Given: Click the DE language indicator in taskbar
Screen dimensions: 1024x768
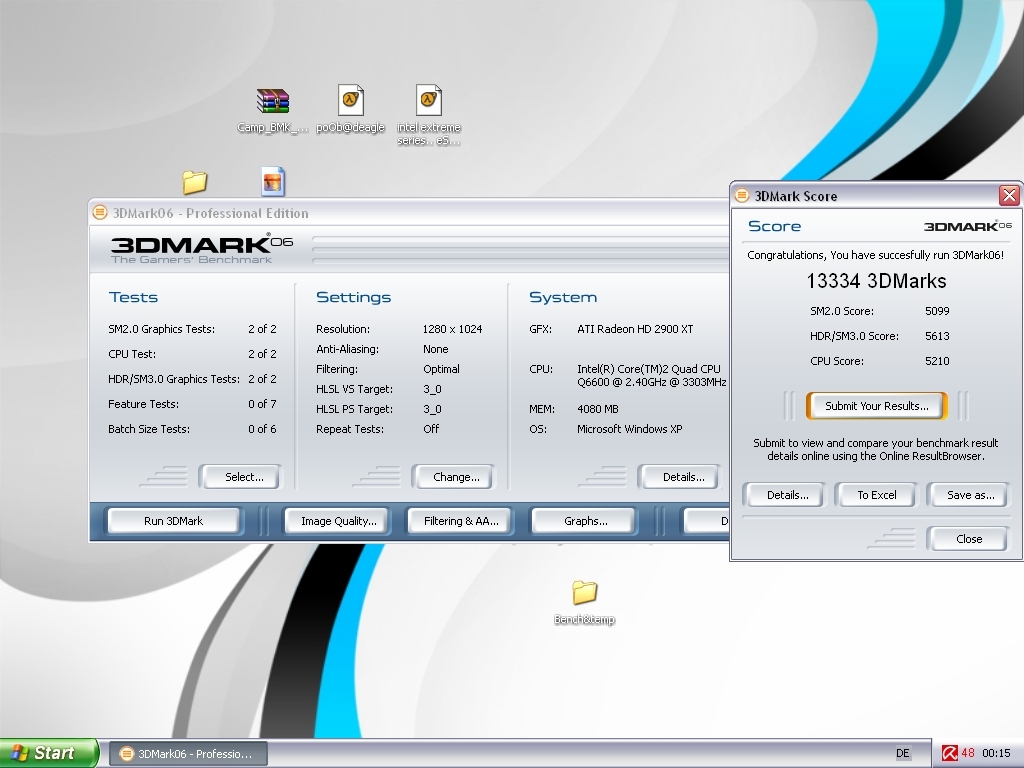Looking at the screenshot, I should 903,753.
